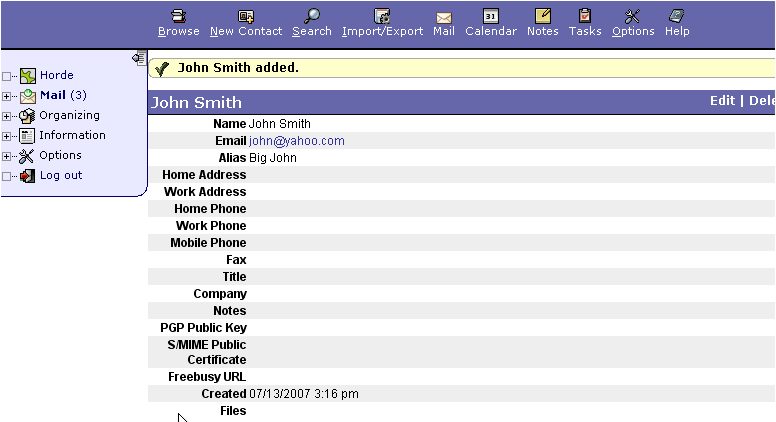Expand the Mail tree node

tap(7, 96)
